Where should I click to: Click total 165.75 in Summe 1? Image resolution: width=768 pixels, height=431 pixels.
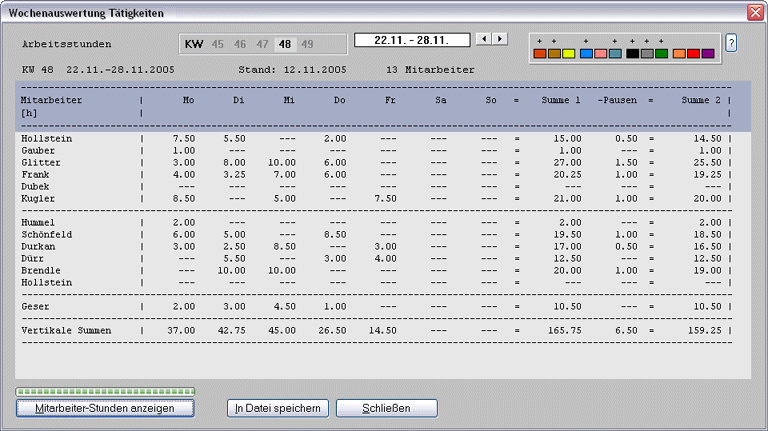pyautogui.click(x=565, y=331)
